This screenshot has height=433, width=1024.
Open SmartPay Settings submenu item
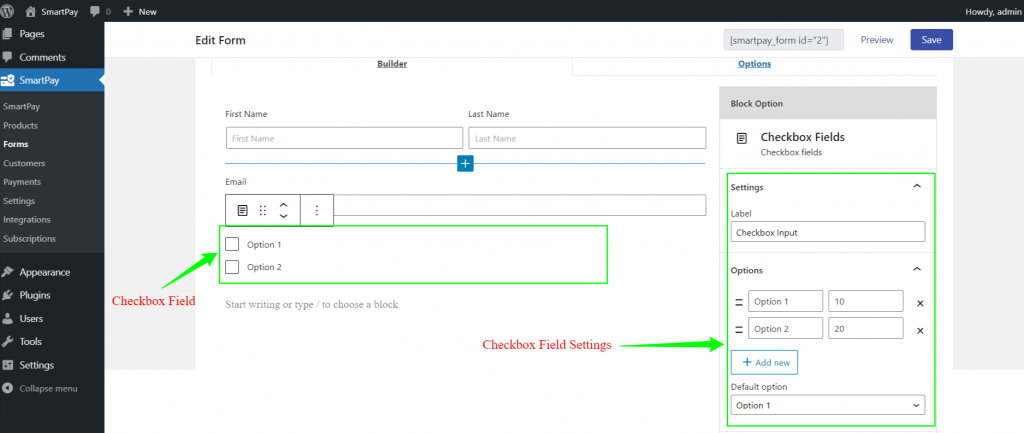[19, 201]
